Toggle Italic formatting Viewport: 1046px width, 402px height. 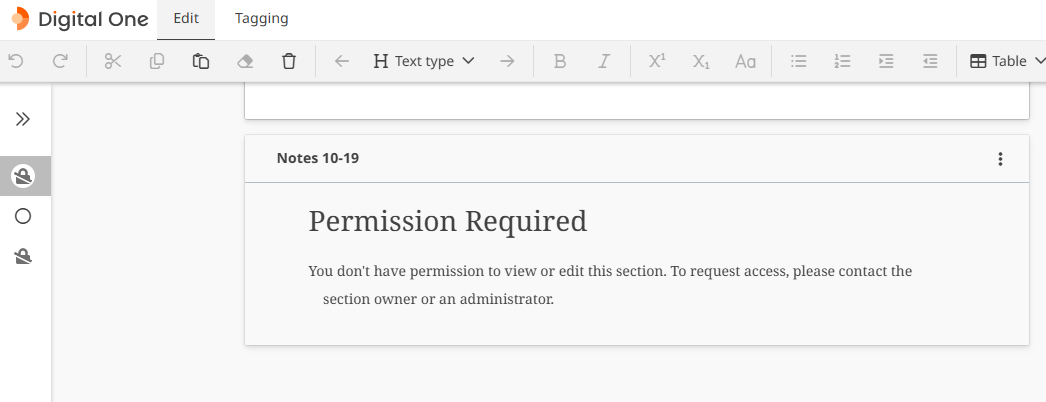604,61
